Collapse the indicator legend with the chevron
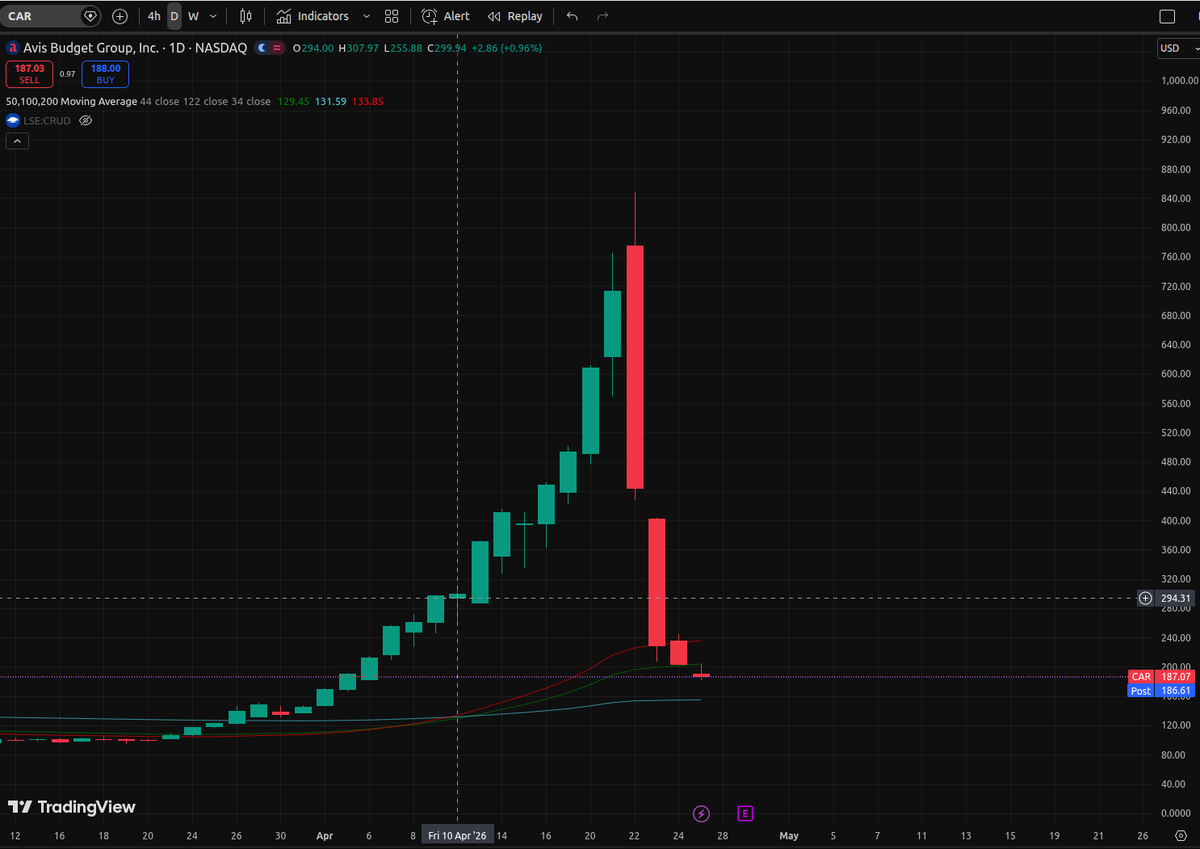Image resolution: width=1200 pixels, height=849 pixels. point(17,141)
